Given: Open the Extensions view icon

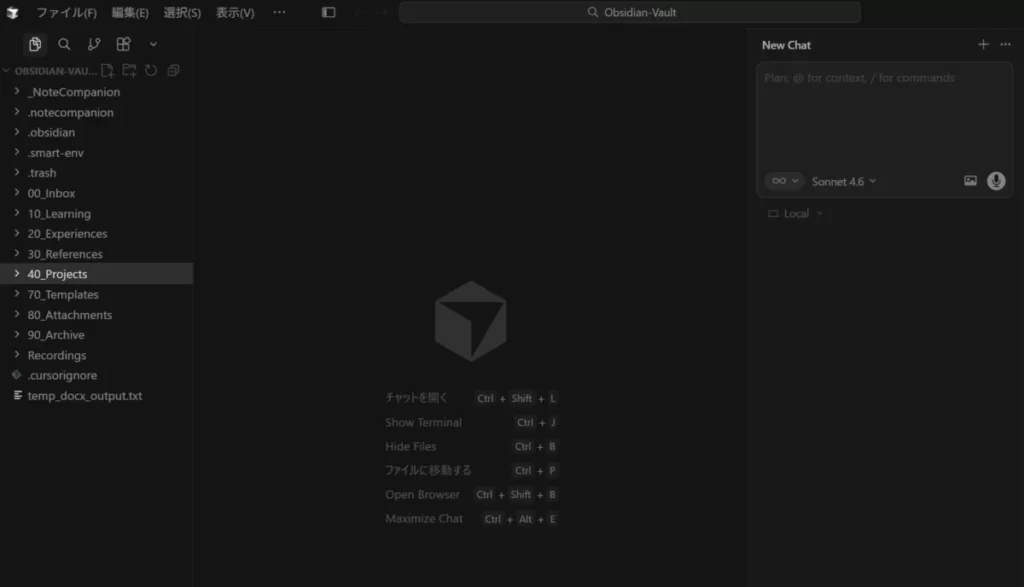Looking at the screenshot, I should (123, 44).
